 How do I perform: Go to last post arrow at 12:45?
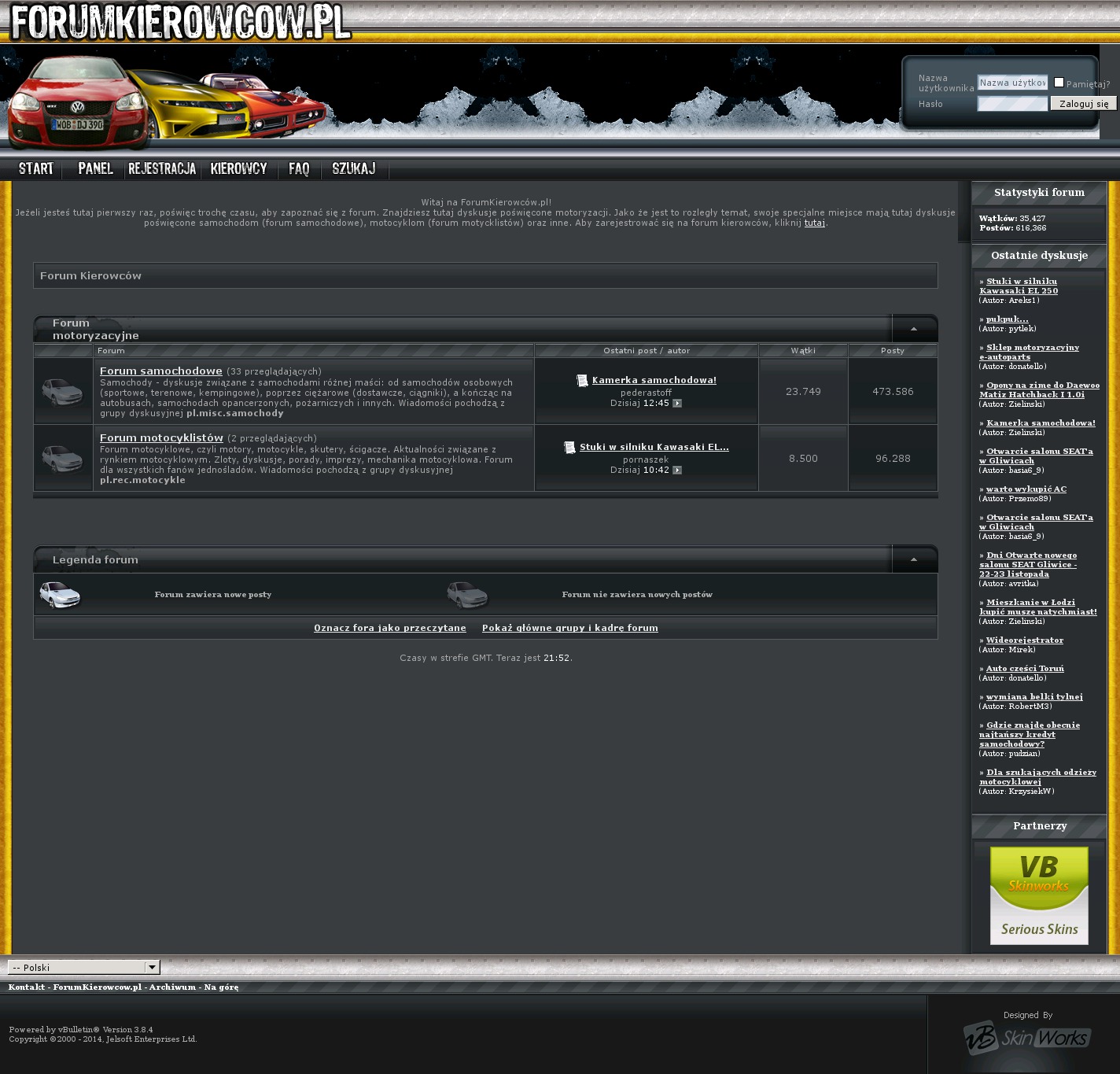click(677, 404)
